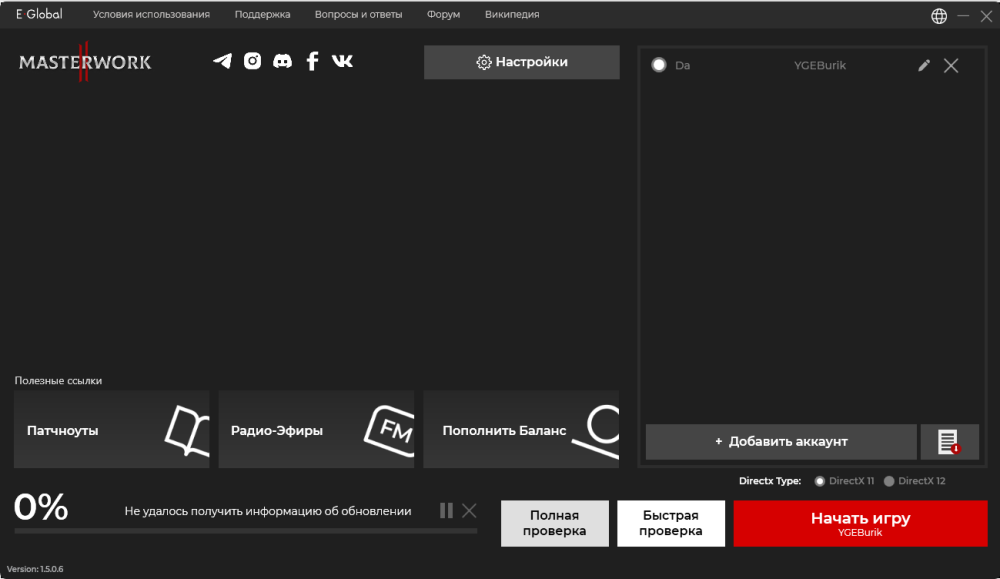Click the Настройки settings button
The height and width of the screenshot is (579, 1000).
click(x=521, y=62)
